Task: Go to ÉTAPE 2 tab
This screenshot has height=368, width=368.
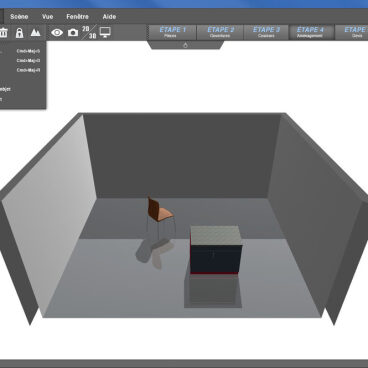Action: pyautogui.click(x=220, y=32)
